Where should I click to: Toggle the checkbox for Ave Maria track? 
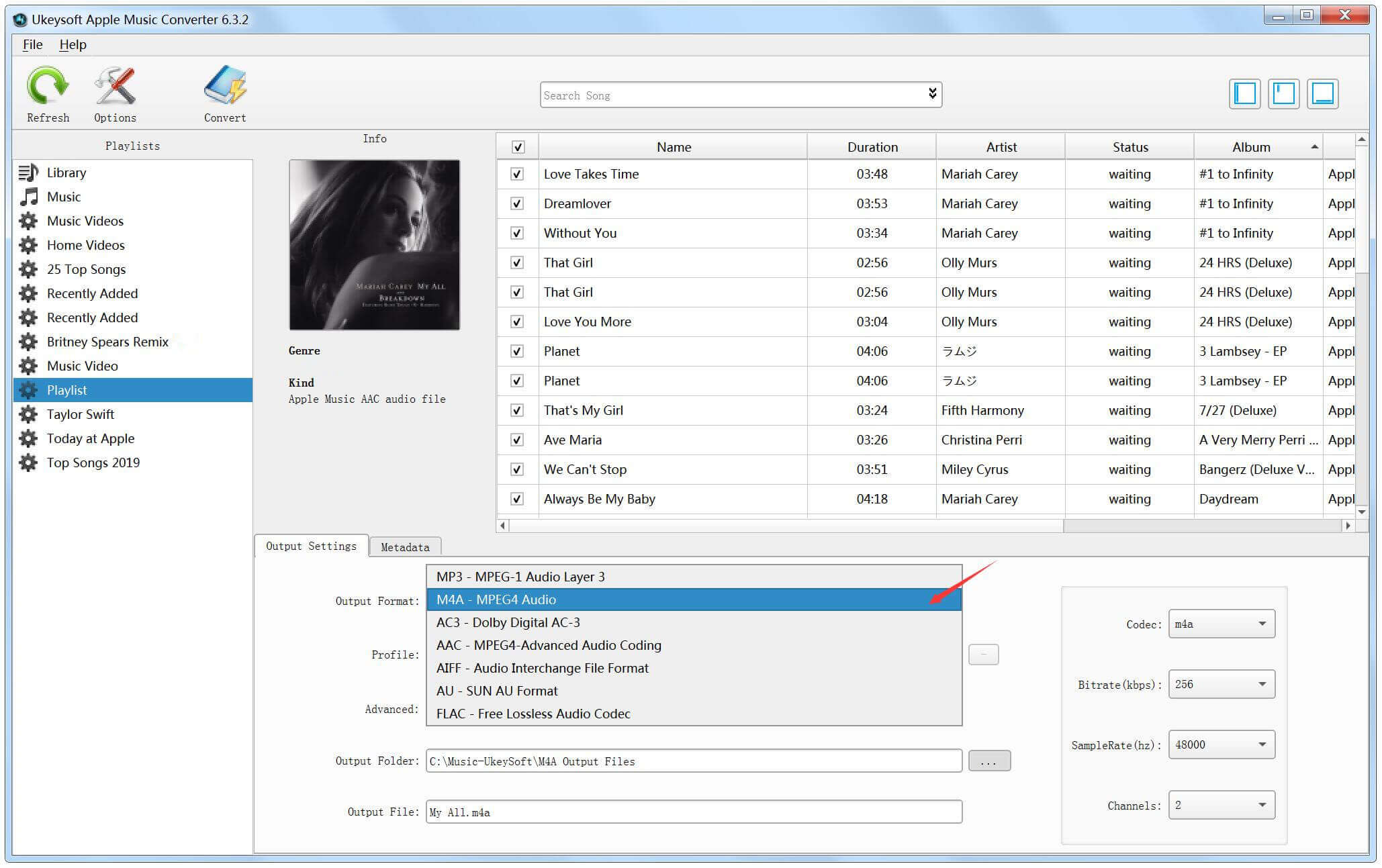(x=516, y=440)
